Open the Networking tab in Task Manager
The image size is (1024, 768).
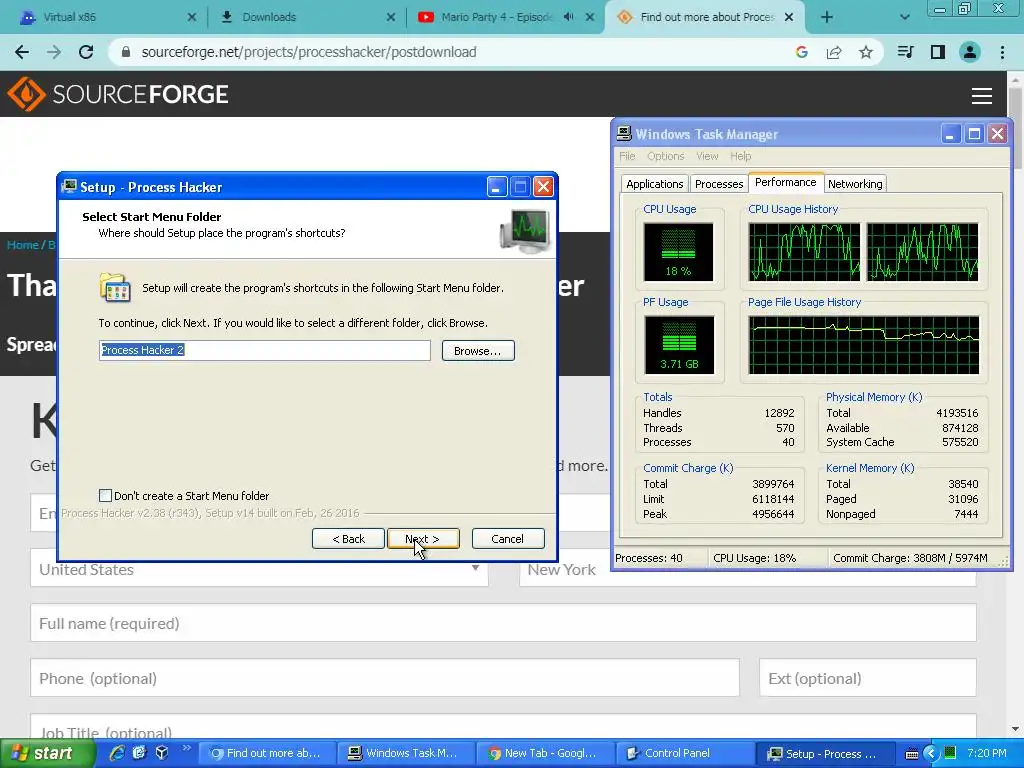pyautogui.click(x=855, y=184)
